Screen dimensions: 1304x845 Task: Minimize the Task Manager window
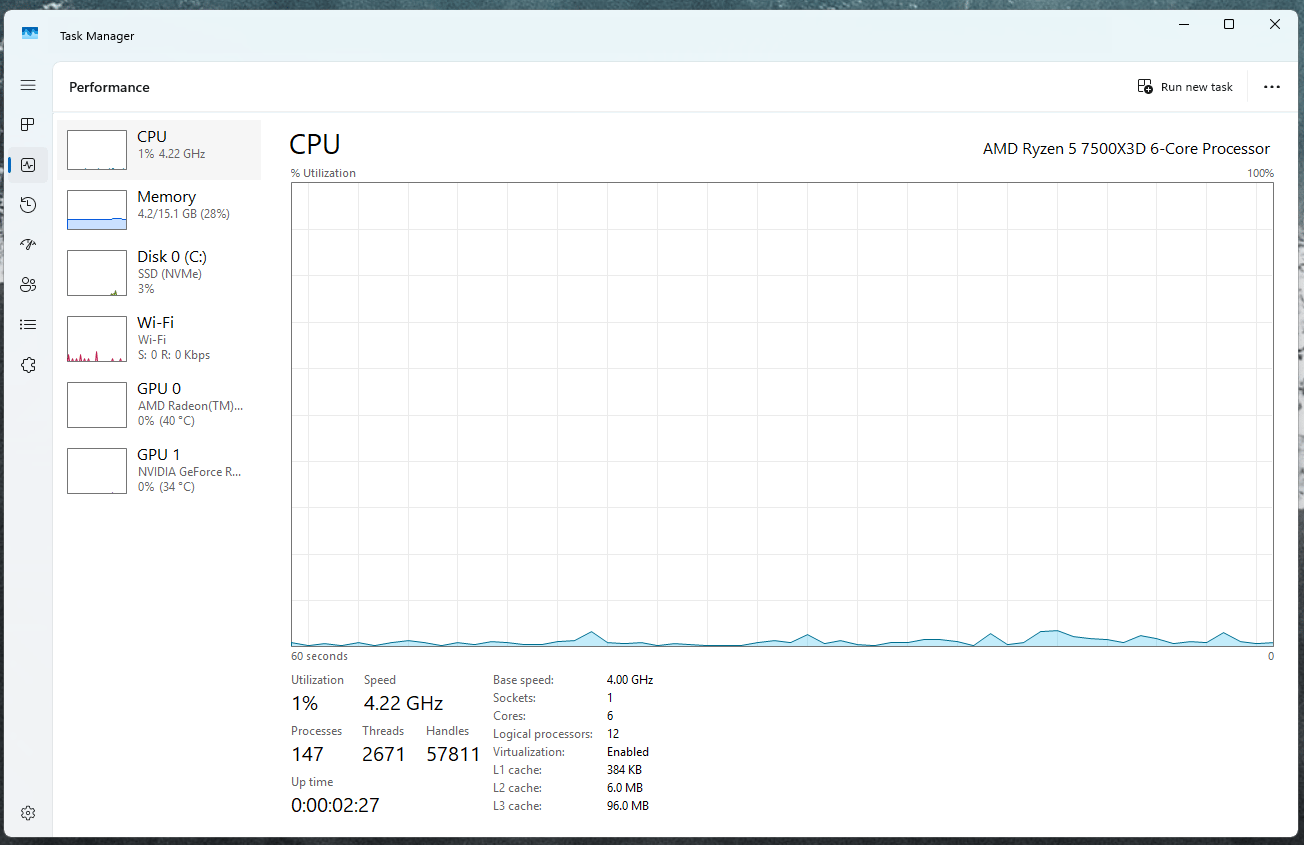(x=1184, y=25)
